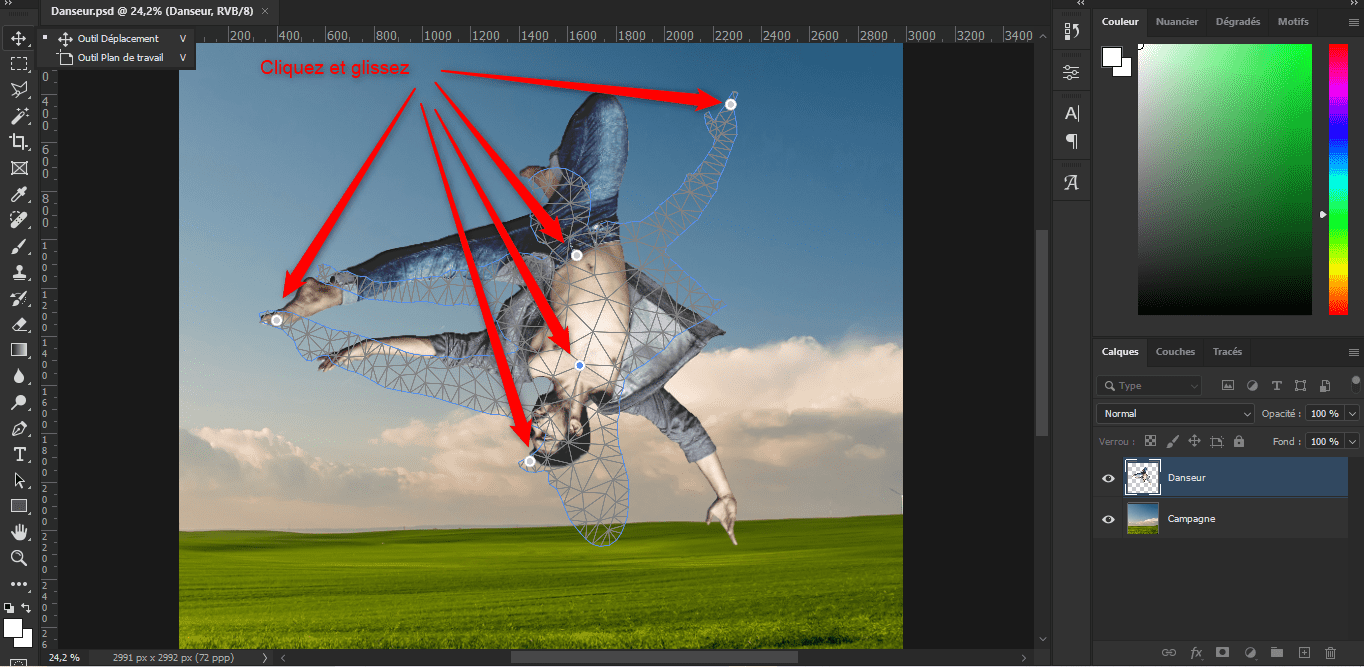Open the Character panel icon
Image resolution: width=1364 pixels, height=667 pixels.
(x=1072, y=113)
